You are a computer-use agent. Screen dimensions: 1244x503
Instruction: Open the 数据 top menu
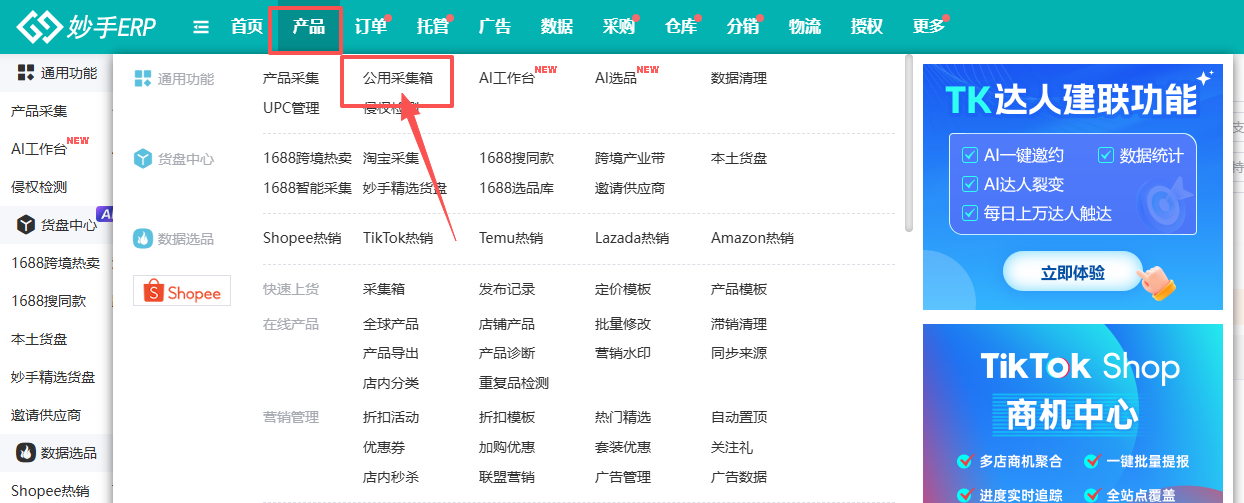[x=557, y=27]
